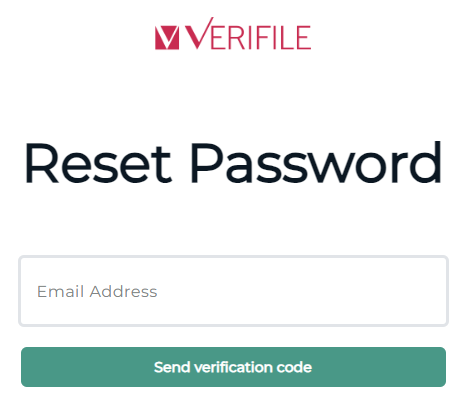Select the large V in Verifile wordmark
The image size is (465, 409).
pyautogui.click(x=199, y=33)
